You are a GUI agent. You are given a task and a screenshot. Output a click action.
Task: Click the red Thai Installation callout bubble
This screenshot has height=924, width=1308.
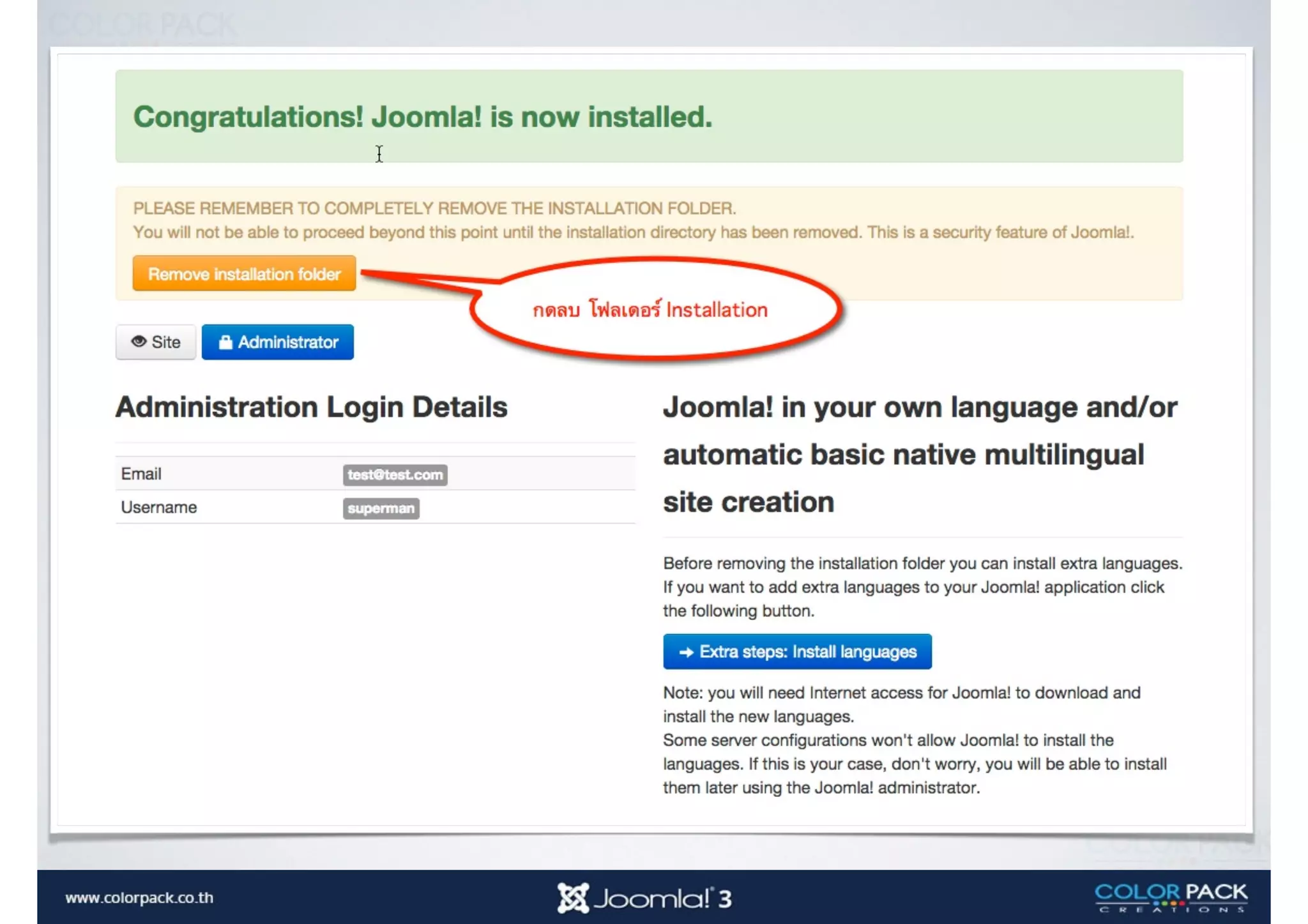coord(650,310)
